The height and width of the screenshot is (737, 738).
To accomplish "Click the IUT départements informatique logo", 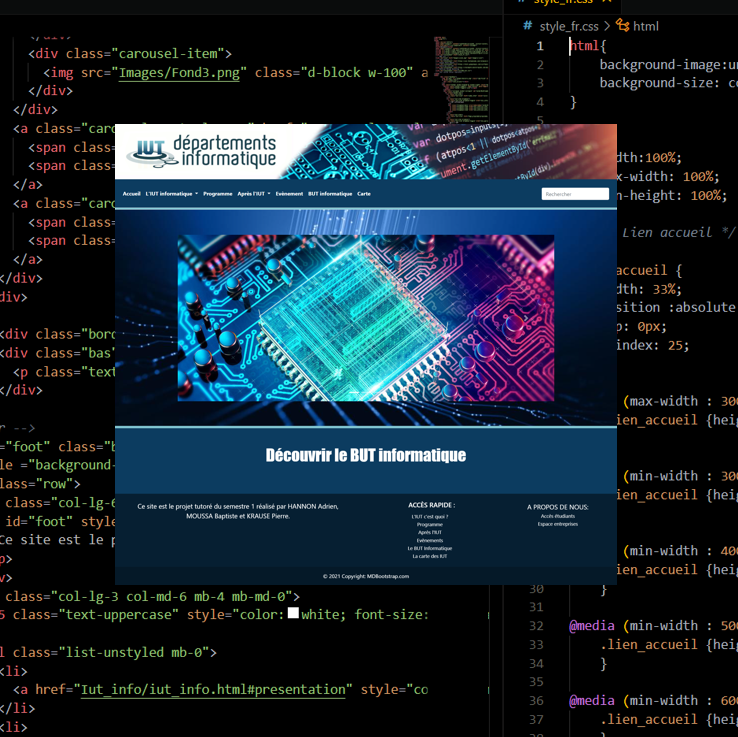I will point(201,152).
